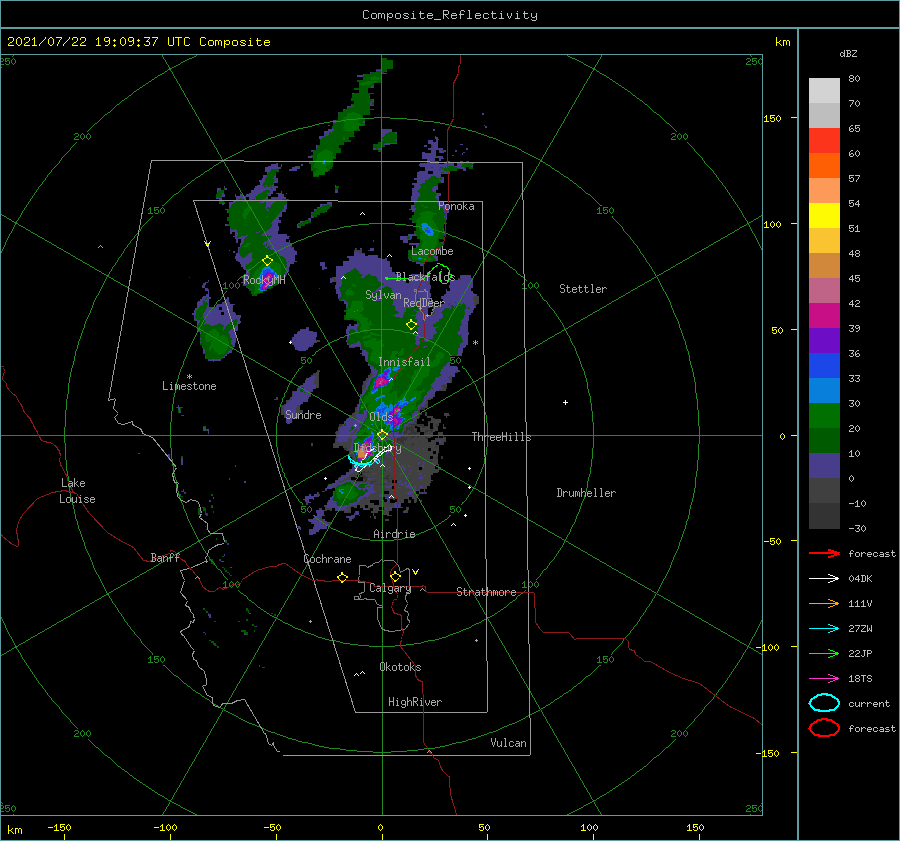Click the cyan 27ZW arrow in legend
900x841 pixels.
pyautogui.click(x=824, y=629)
